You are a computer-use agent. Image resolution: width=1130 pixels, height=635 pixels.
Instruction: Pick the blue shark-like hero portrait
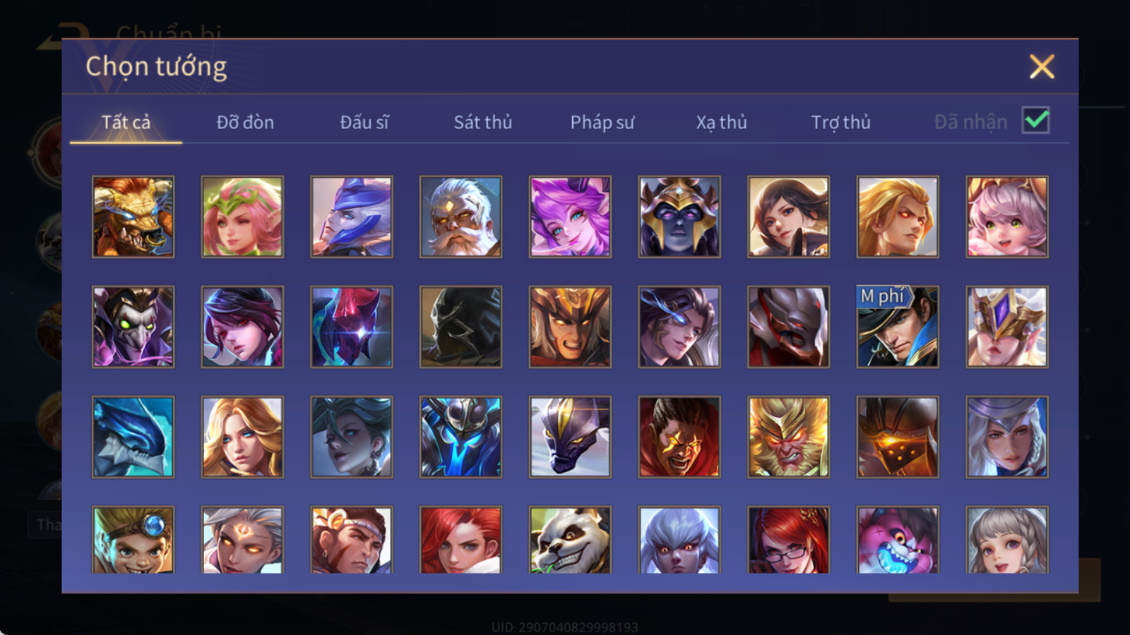click(x=133, y=437)
